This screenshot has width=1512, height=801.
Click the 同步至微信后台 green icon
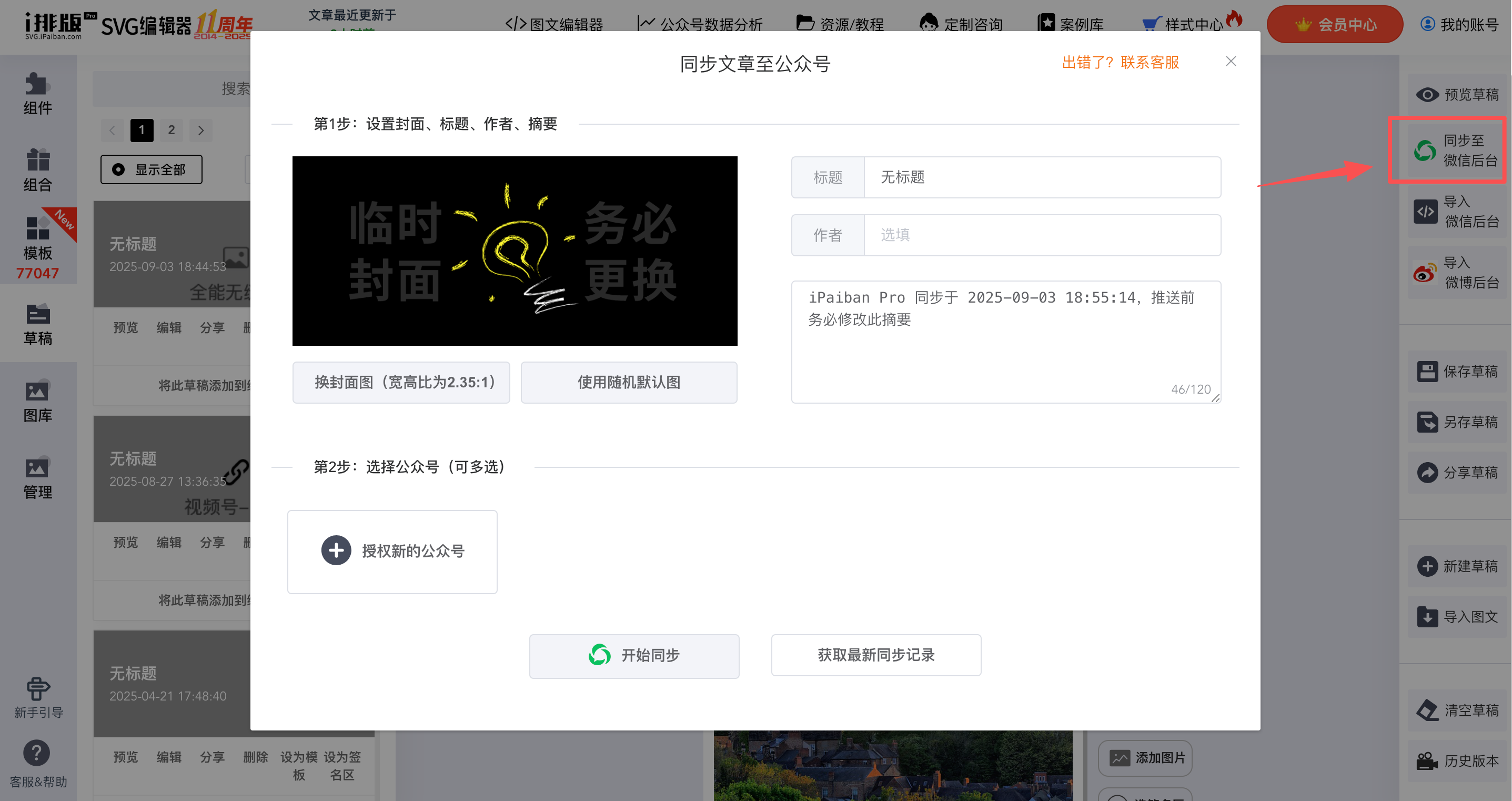click(1425, 151)
